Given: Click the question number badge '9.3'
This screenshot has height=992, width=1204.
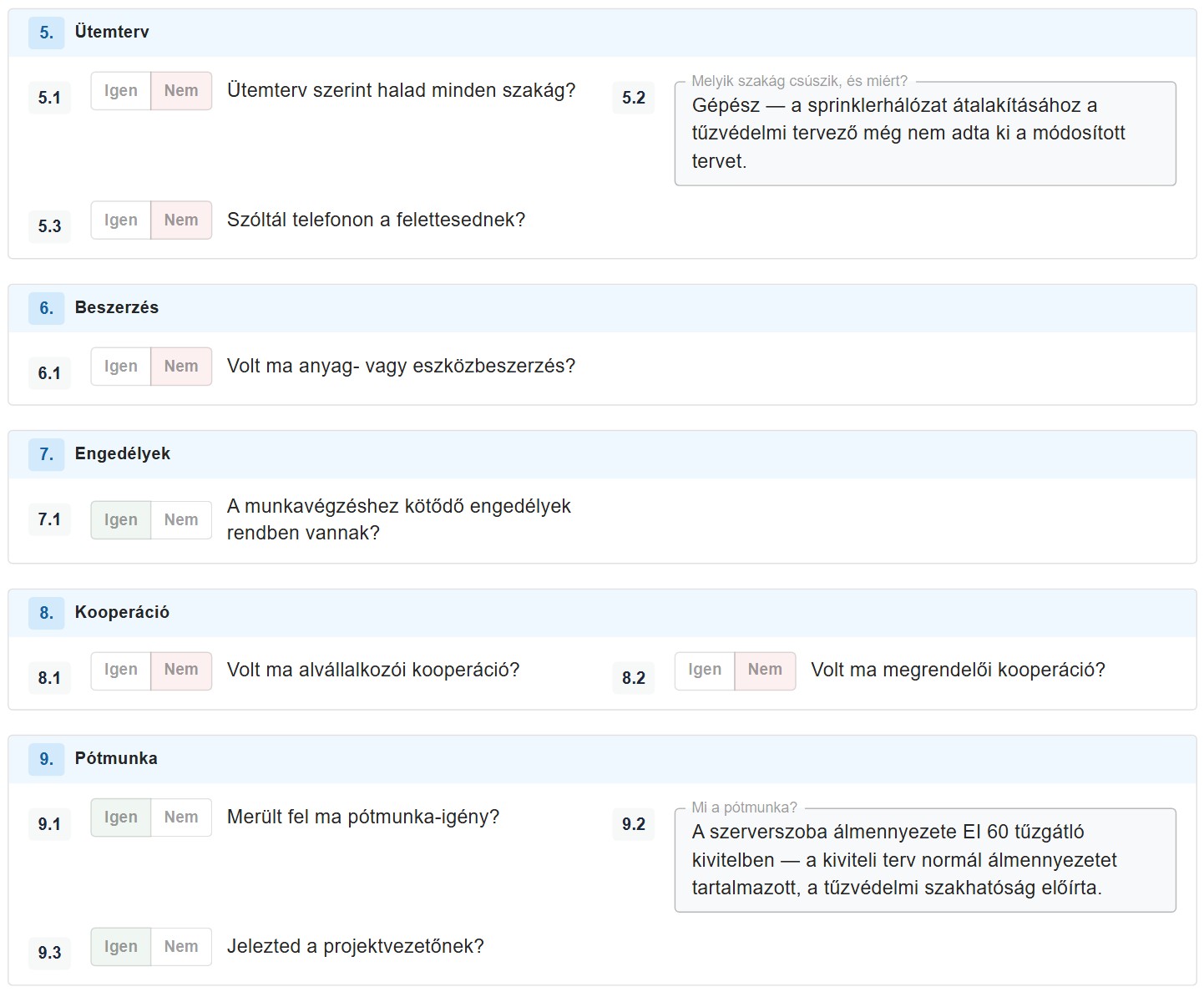Looking at the screenshot, I should coord(49,953).
